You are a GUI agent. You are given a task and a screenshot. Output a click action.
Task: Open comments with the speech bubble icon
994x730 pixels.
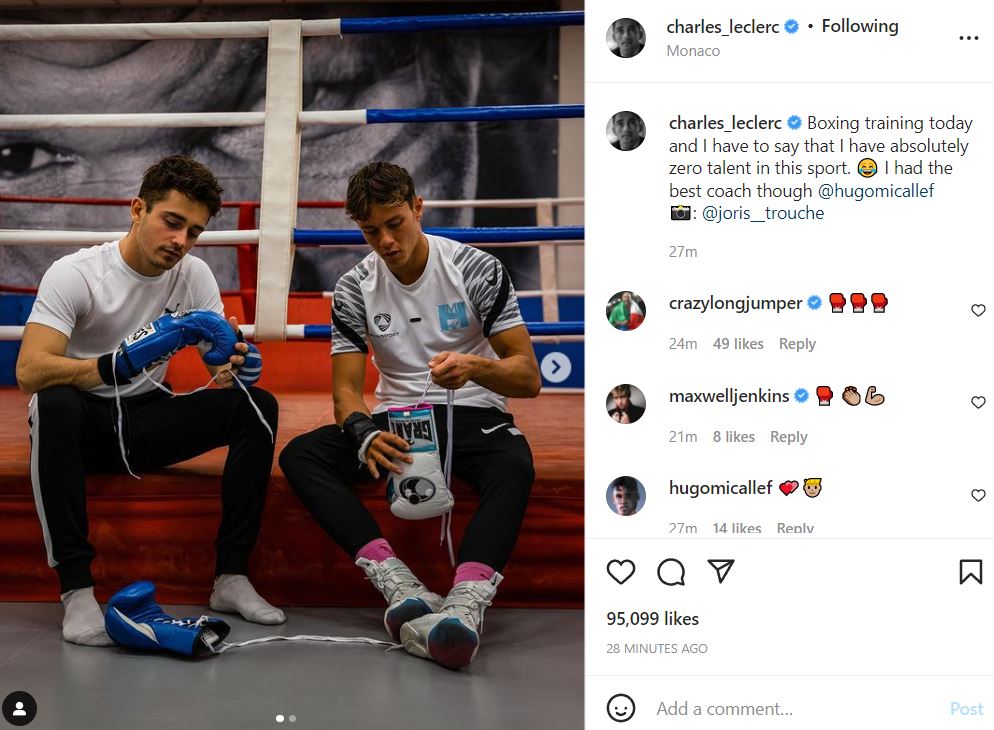671,572
